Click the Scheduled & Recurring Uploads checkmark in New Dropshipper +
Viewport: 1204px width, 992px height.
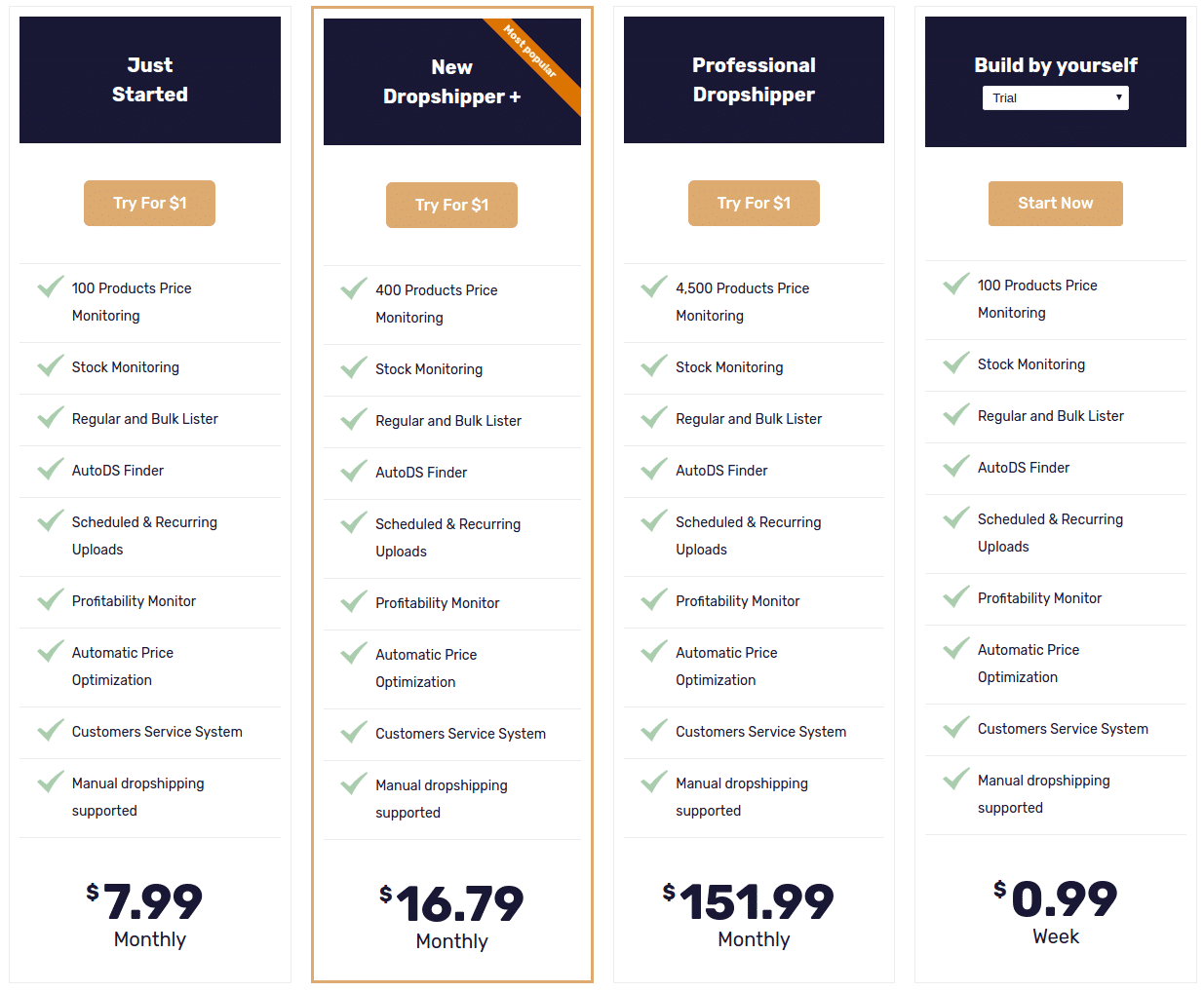coord(352,523)
